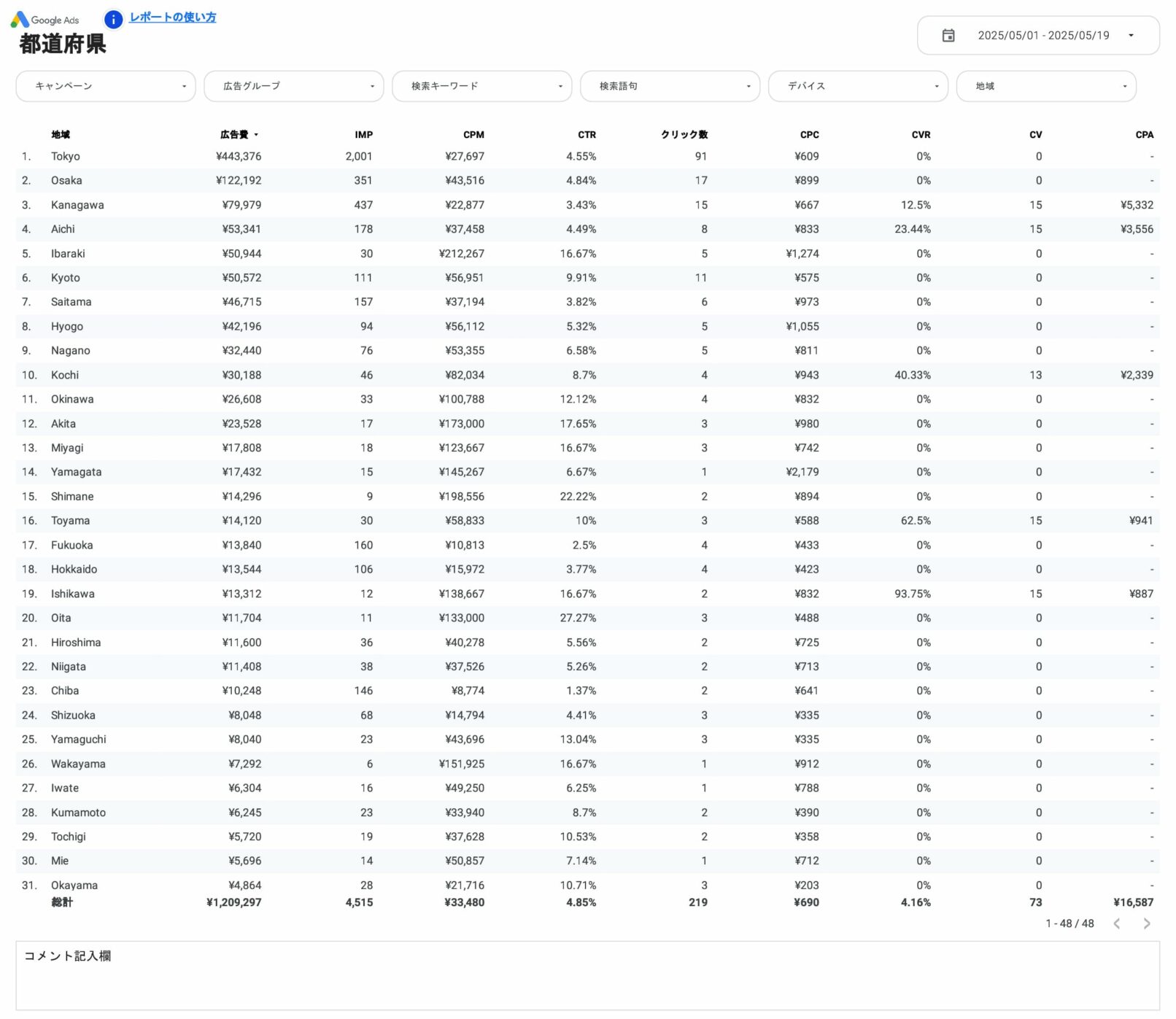The width and height of the screenshot is (1176, 1019).
Task: Sort by the CVR column header
Action: coord(921,135)
